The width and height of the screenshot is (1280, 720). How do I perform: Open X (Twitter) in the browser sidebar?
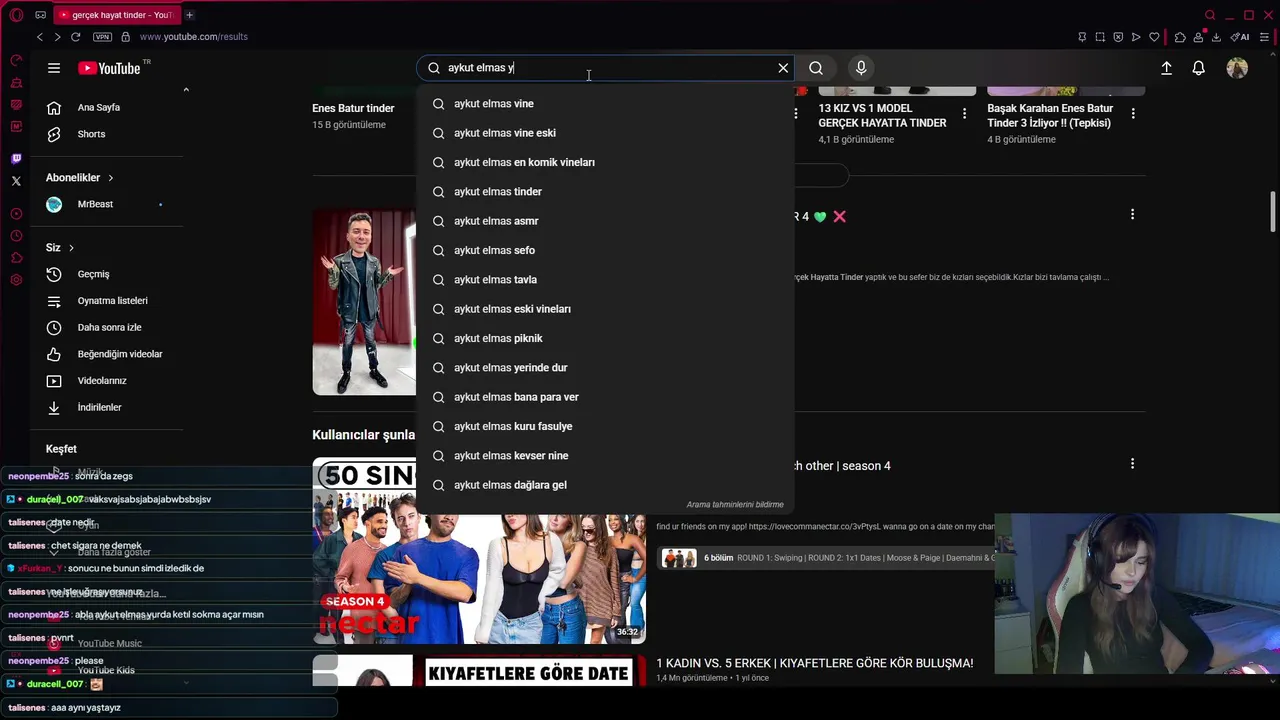16,181
